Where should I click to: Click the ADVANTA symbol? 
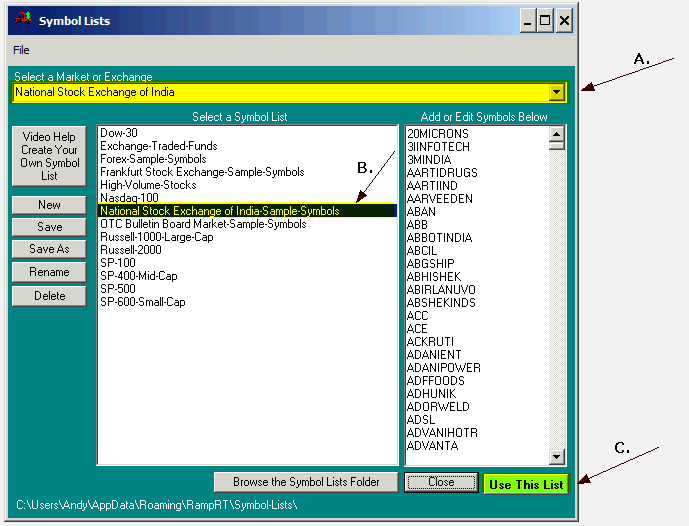(432, 446)
